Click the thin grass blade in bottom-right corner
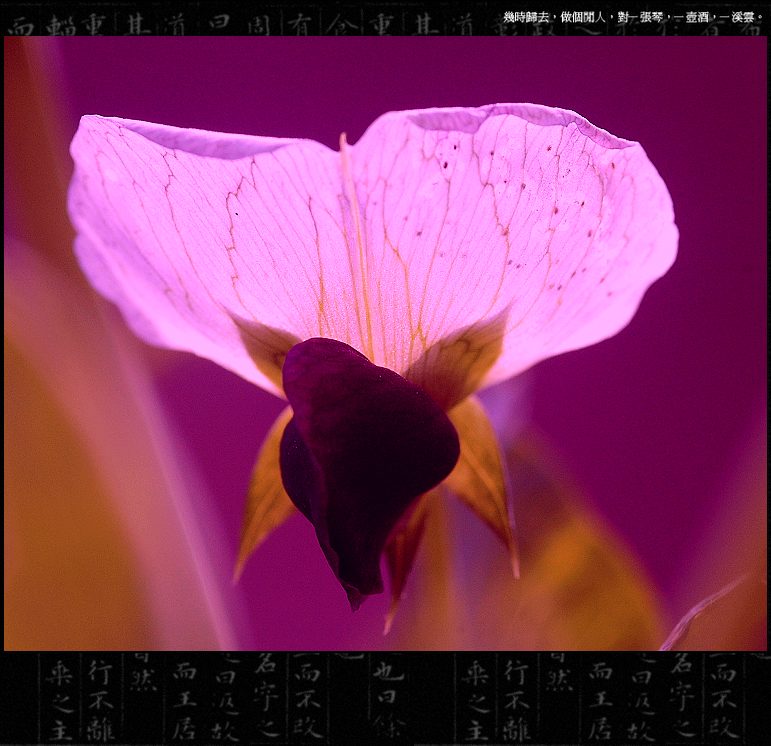This screenshot has height=746, width=771. pos(700,612)
